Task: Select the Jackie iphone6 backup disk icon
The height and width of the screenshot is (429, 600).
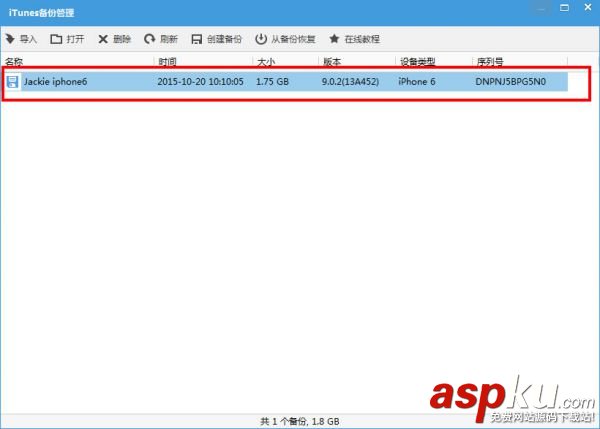Action: [12, 82]
